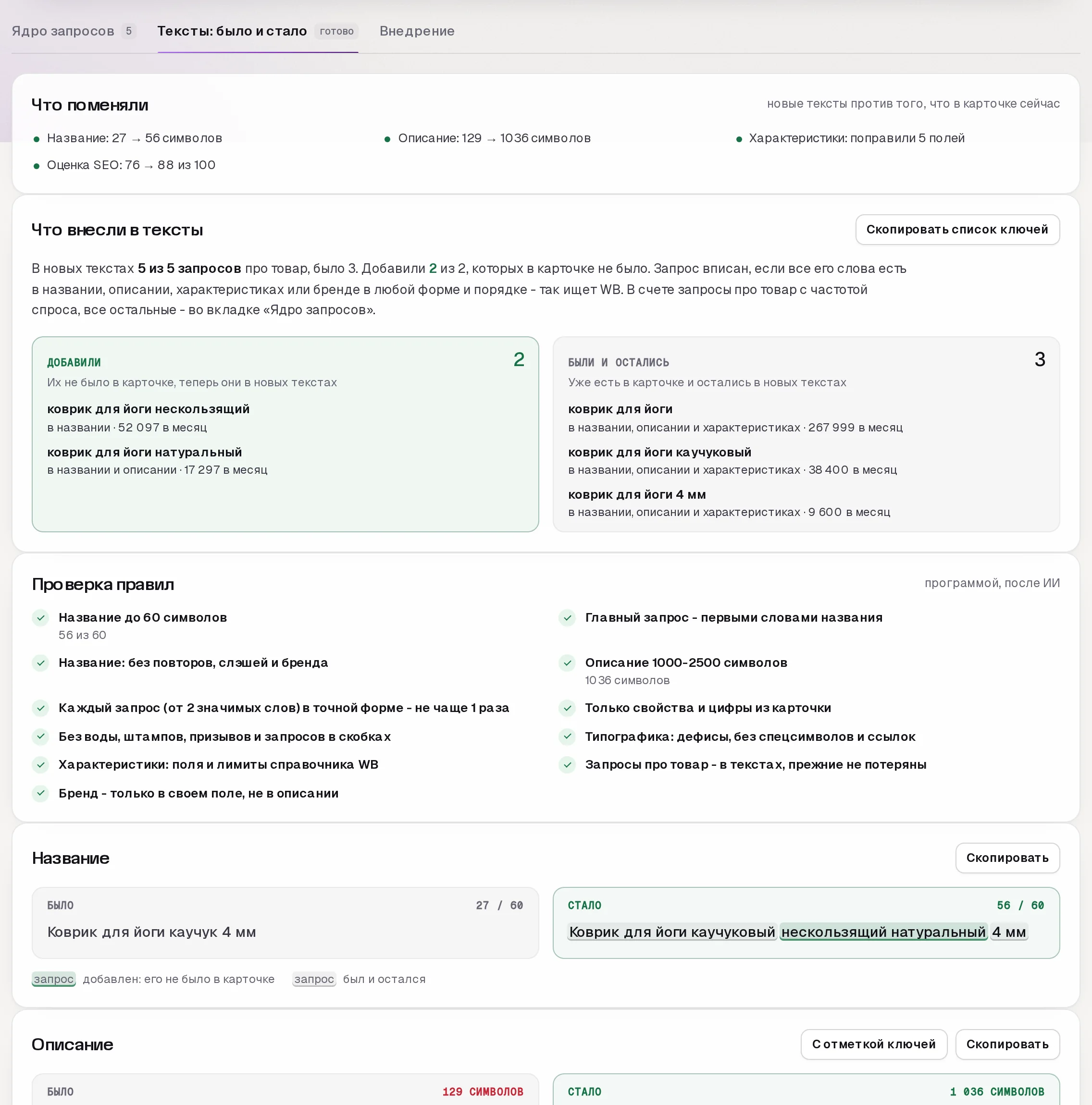Click checkmark beside Описание 1000-2500 символов
The height and width of the screenshot is (1105, 1092).
coord(567,663)
